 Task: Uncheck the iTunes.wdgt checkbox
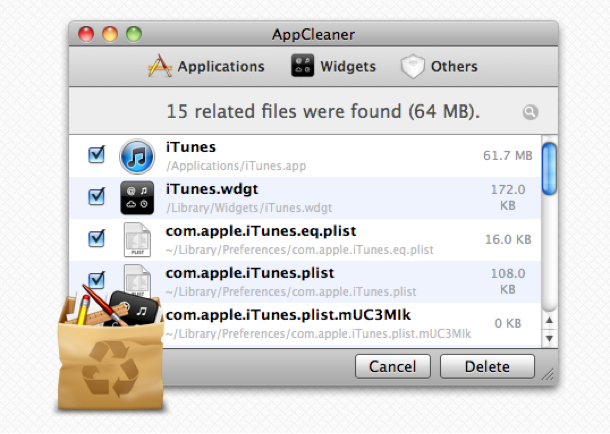pos(97,197)
